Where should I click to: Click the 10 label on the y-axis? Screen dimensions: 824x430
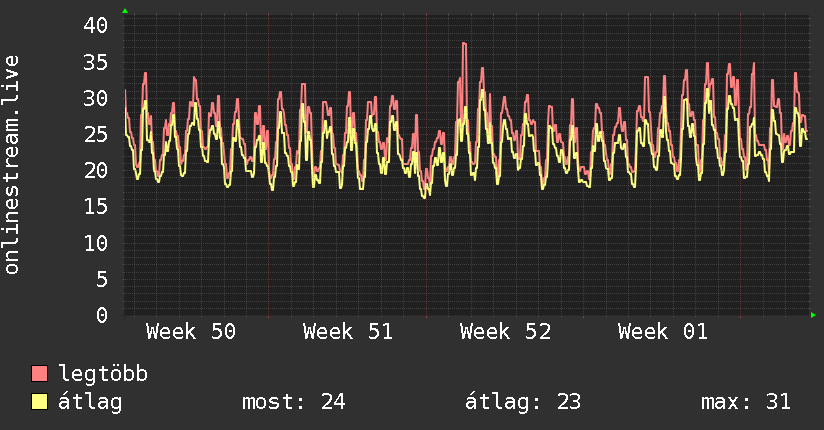click(96, 243)
